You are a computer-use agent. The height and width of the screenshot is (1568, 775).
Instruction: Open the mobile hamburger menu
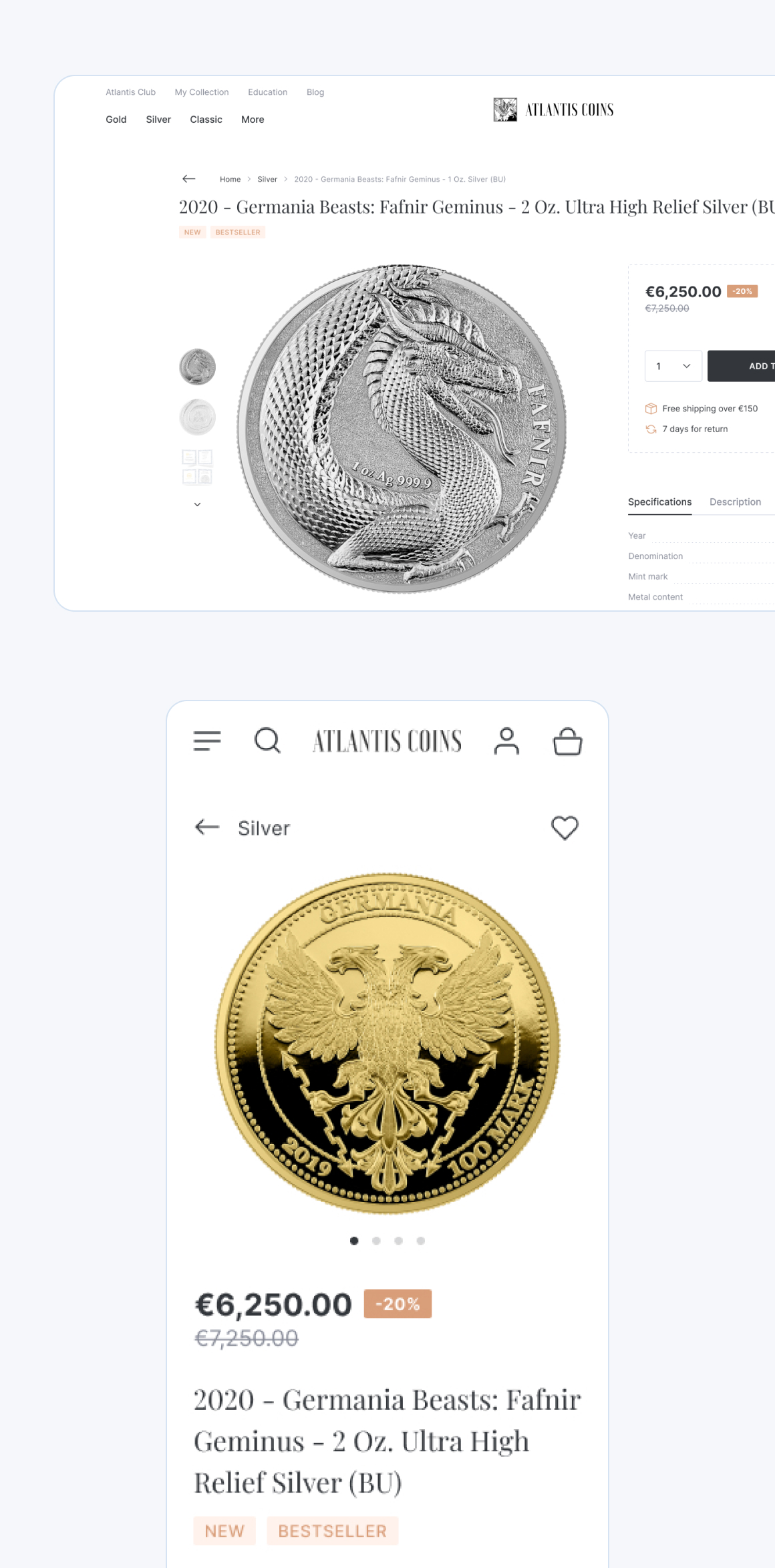(x=207, y=741)
